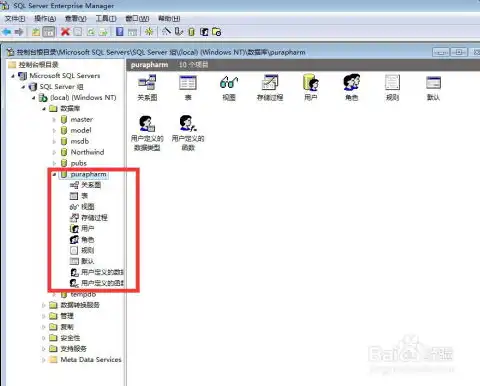Click the Up One Level folder icon
This screenshot has height=386, width=480.
[36, 32]
